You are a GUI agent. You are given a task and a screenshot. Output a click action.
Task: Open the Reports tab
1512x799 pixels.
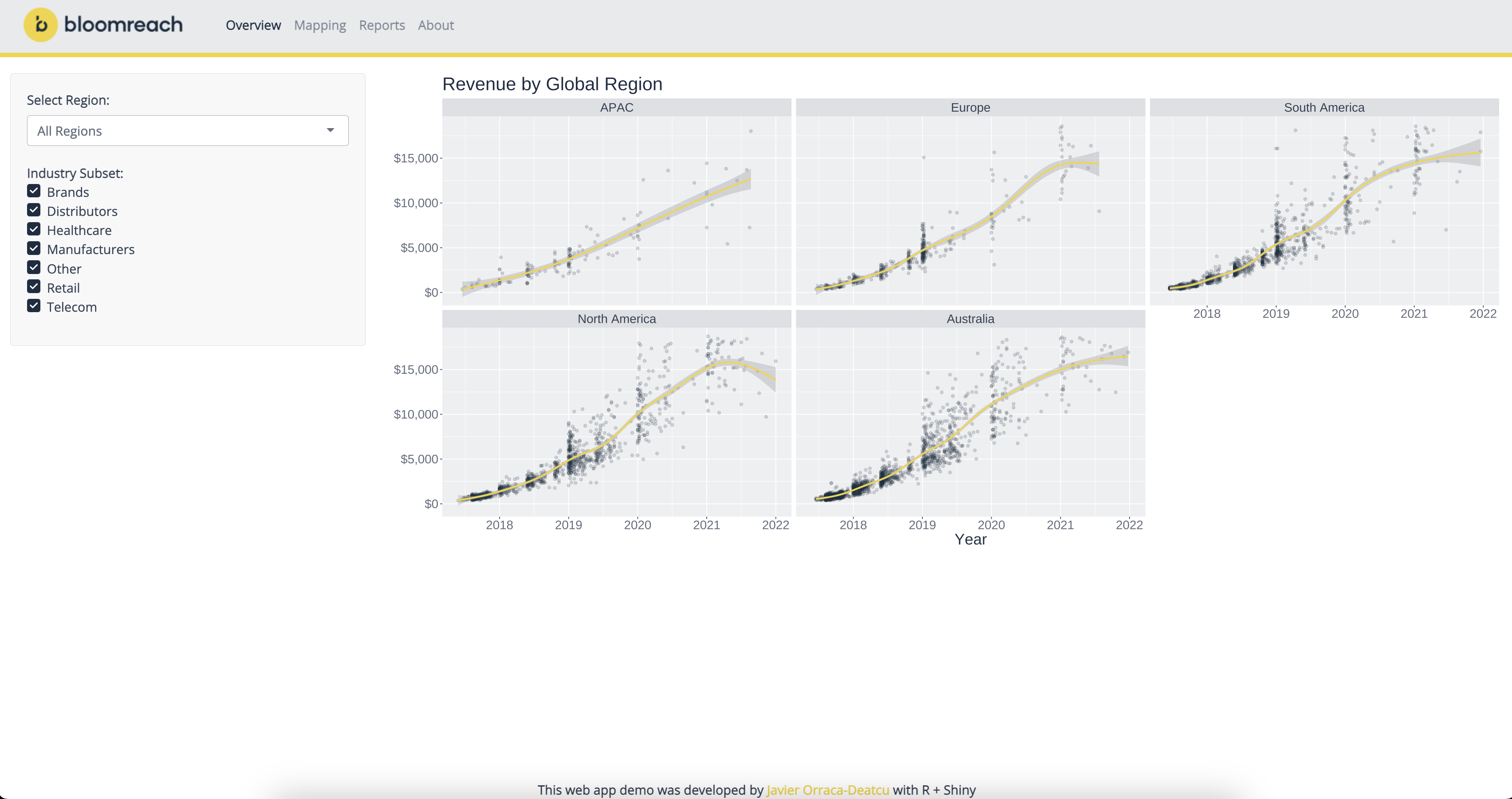[x=382, y=25]
